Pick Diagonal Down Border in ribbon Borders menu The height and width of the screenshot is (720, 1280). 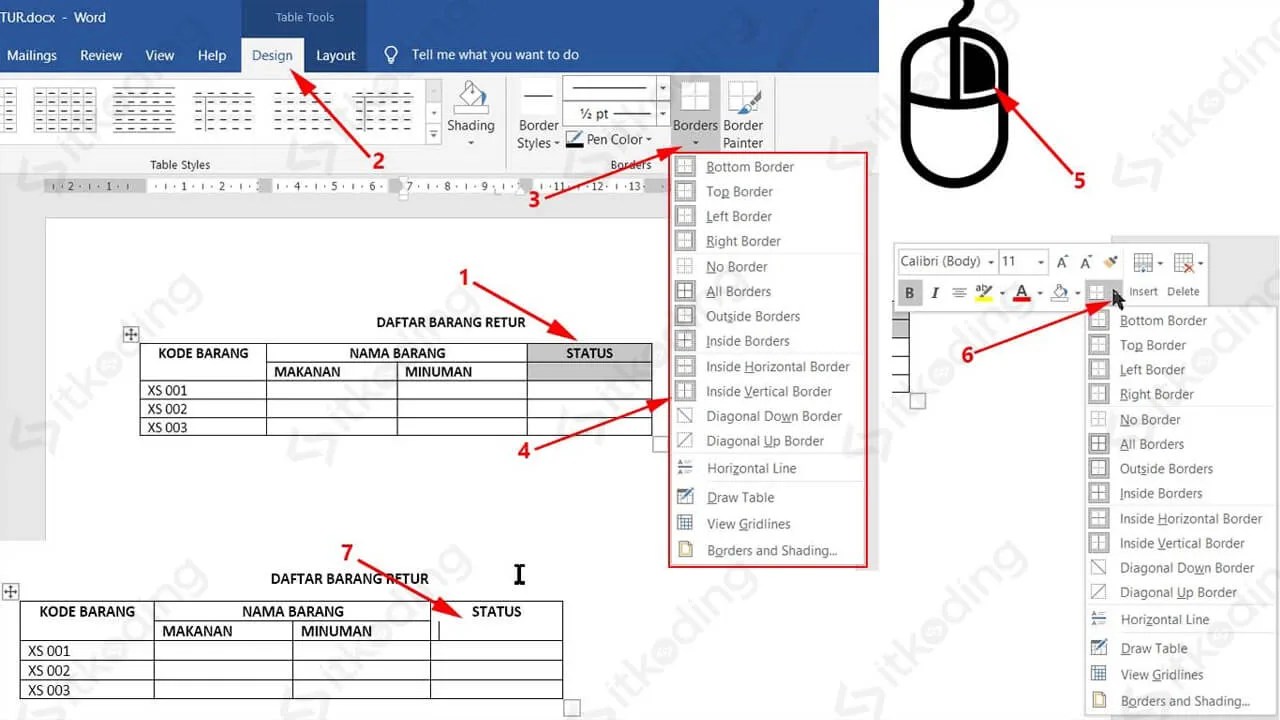pos(767,416)
